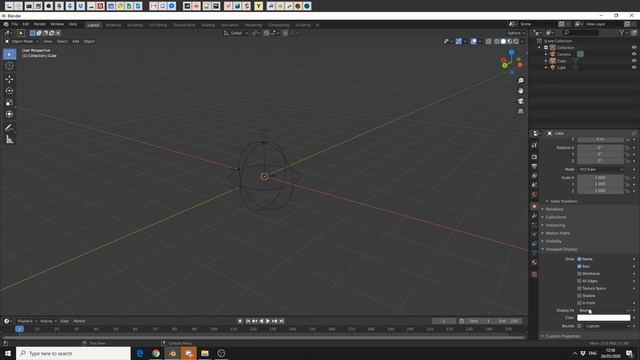The image size is (640, 360).
Task: Click the timeline play button
Action: tap(268, 321)
